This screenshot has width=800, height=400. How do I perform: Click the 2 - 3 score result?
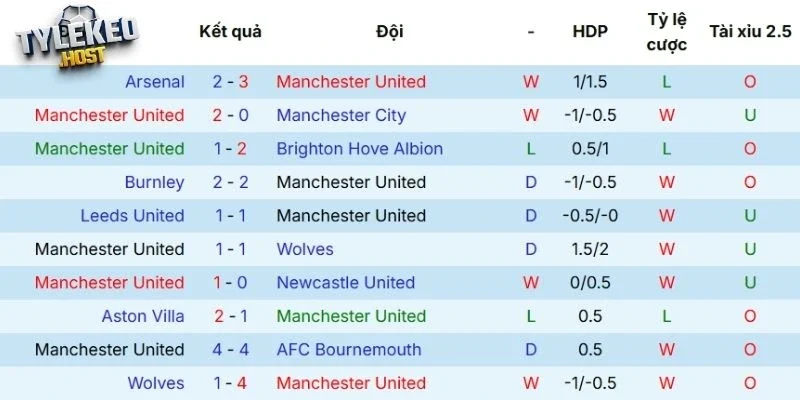coord(230,82)
